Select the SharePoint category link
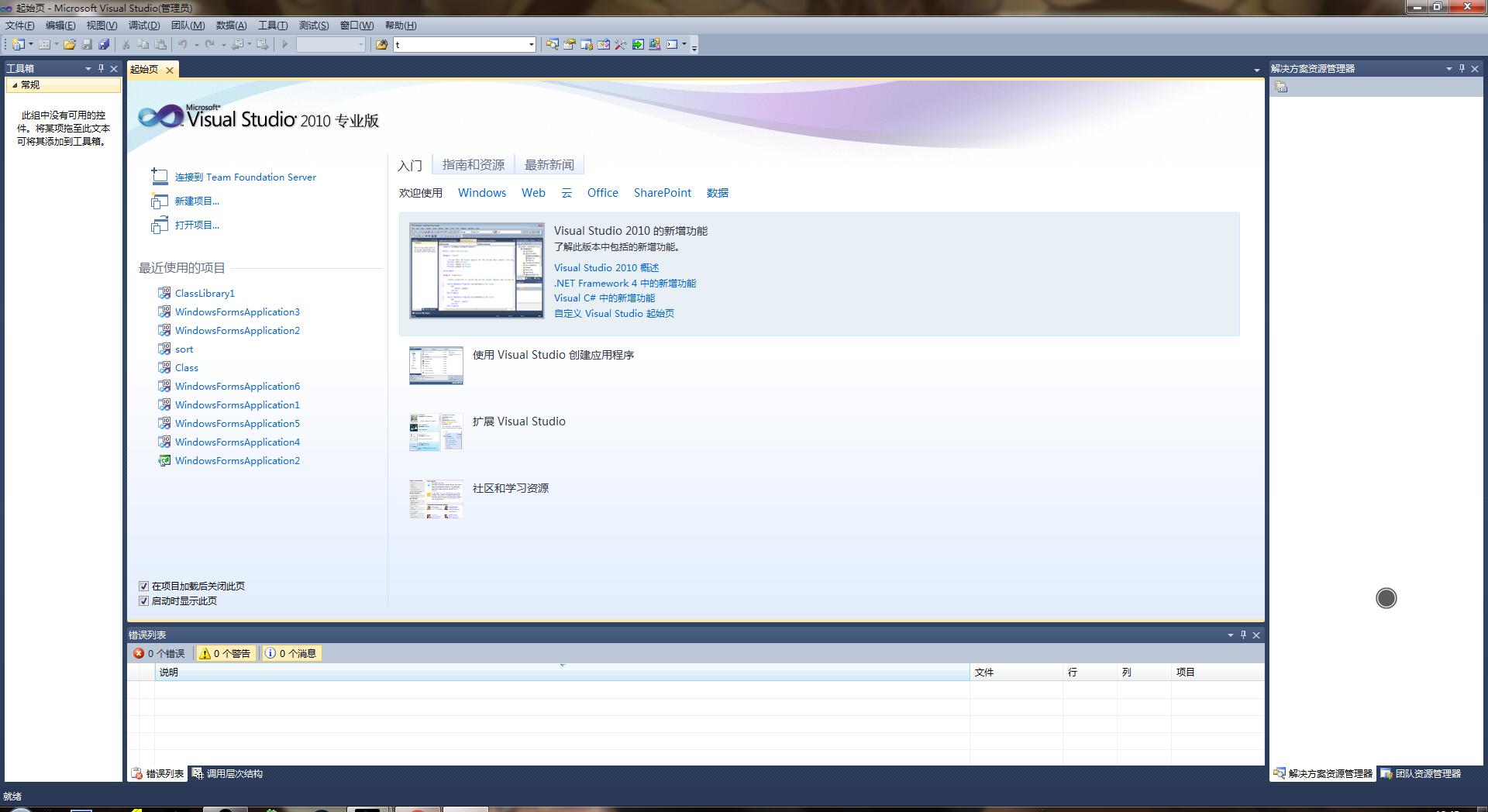The image size is (1488, 812). 663,193
